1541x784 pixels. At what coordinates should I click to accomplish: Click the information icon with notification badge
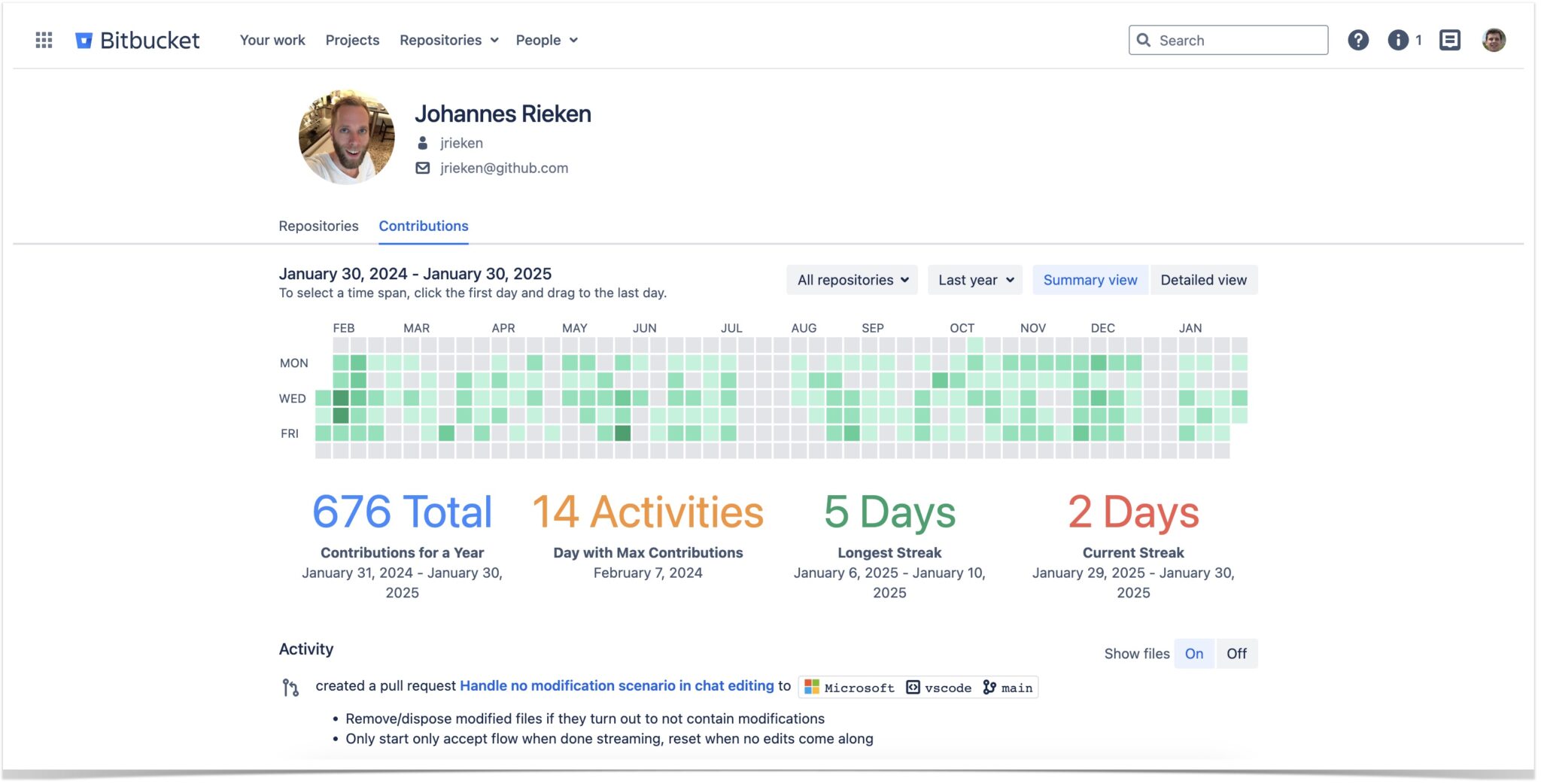1400,40
